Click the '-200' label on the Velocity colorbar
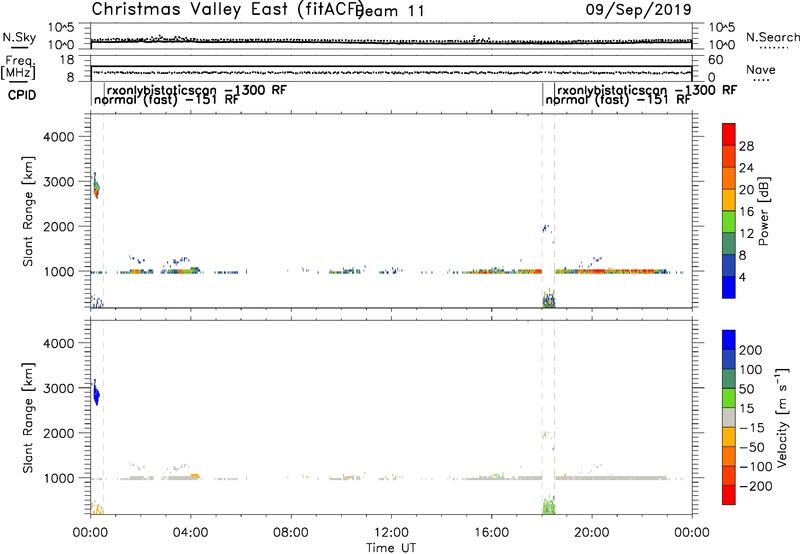 coord(756,486)
